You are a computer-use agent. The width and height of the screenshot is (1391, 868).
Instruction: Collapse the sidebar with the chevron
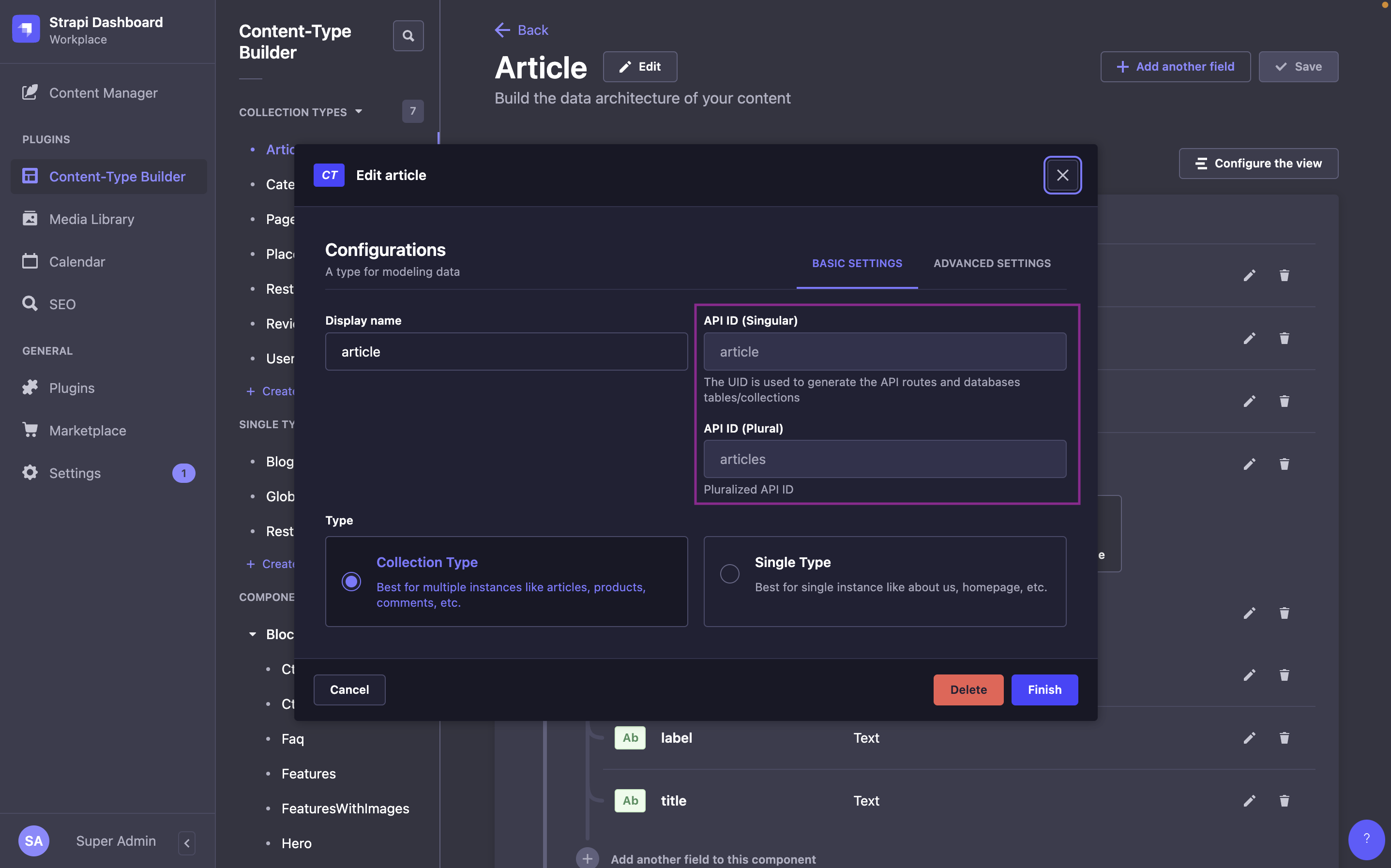pos(186,843)
